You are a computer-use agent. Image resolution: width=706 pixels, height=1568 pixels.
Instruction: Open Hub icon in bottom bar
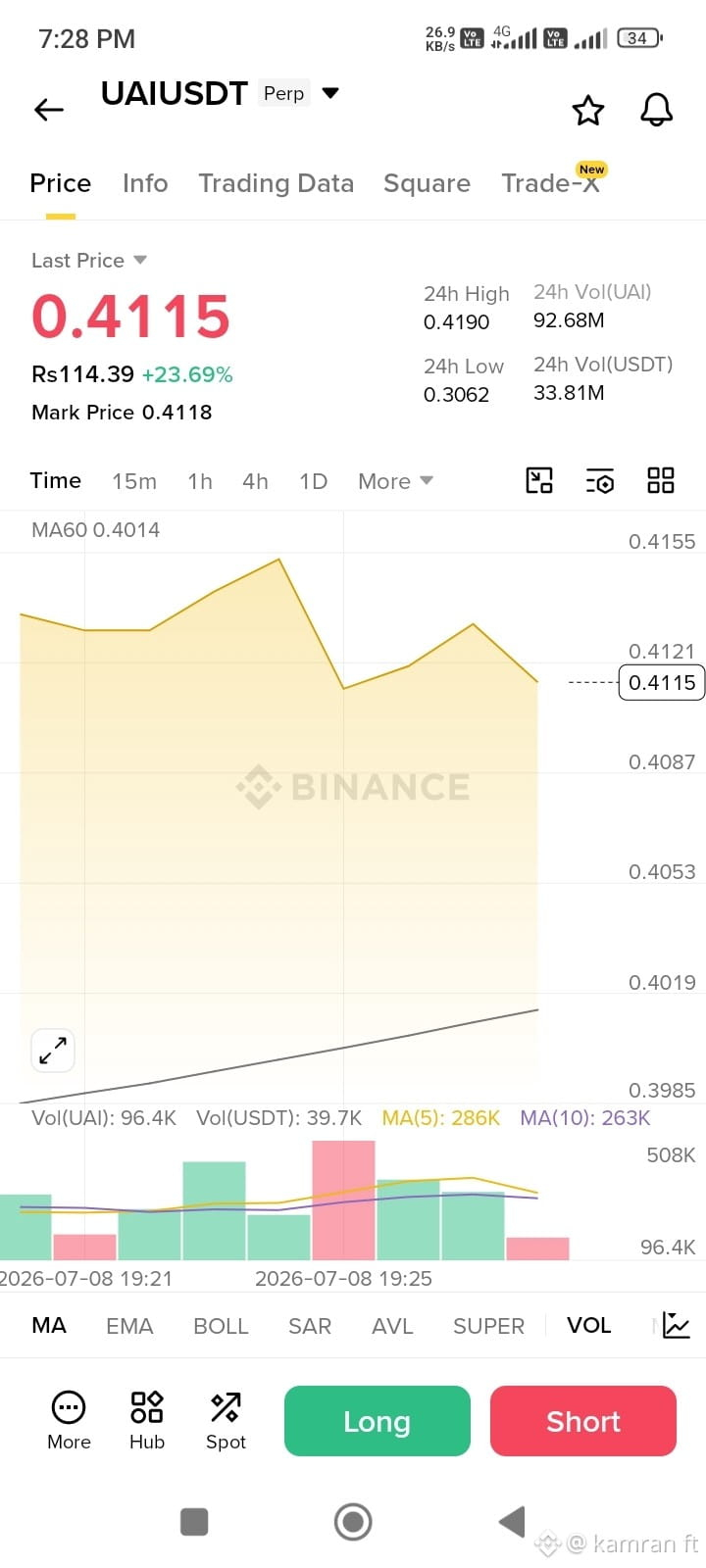(x=147, y=1420)
